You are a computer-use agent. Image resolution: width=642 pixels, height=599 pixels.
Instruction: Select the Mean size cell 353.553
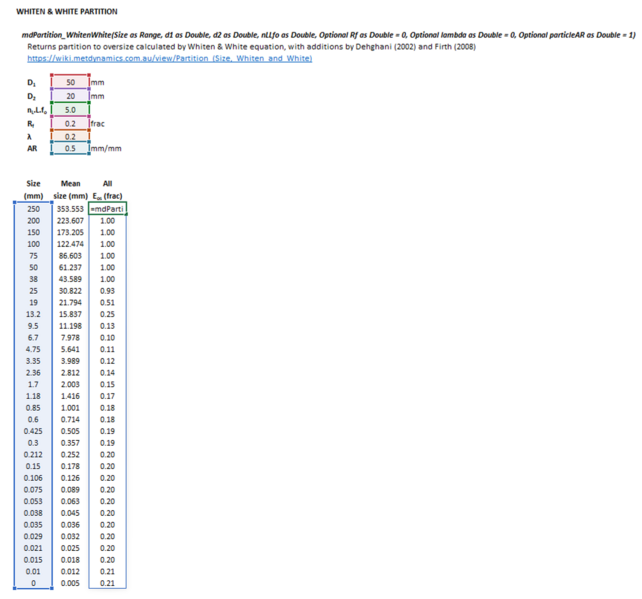coord(70,208)
